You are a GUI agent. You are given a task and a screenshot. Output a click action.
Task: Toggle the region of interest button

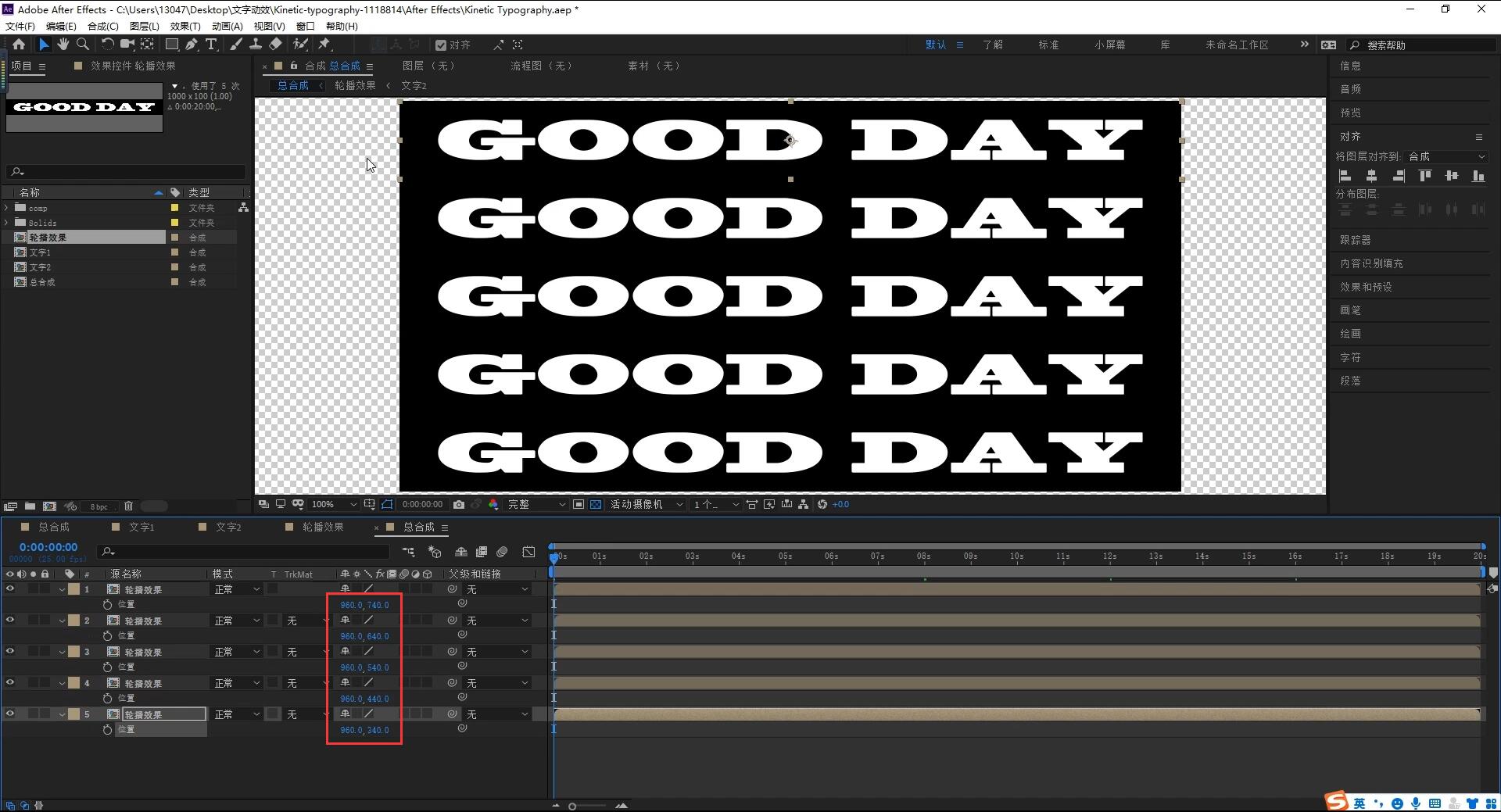pos(579,505)
